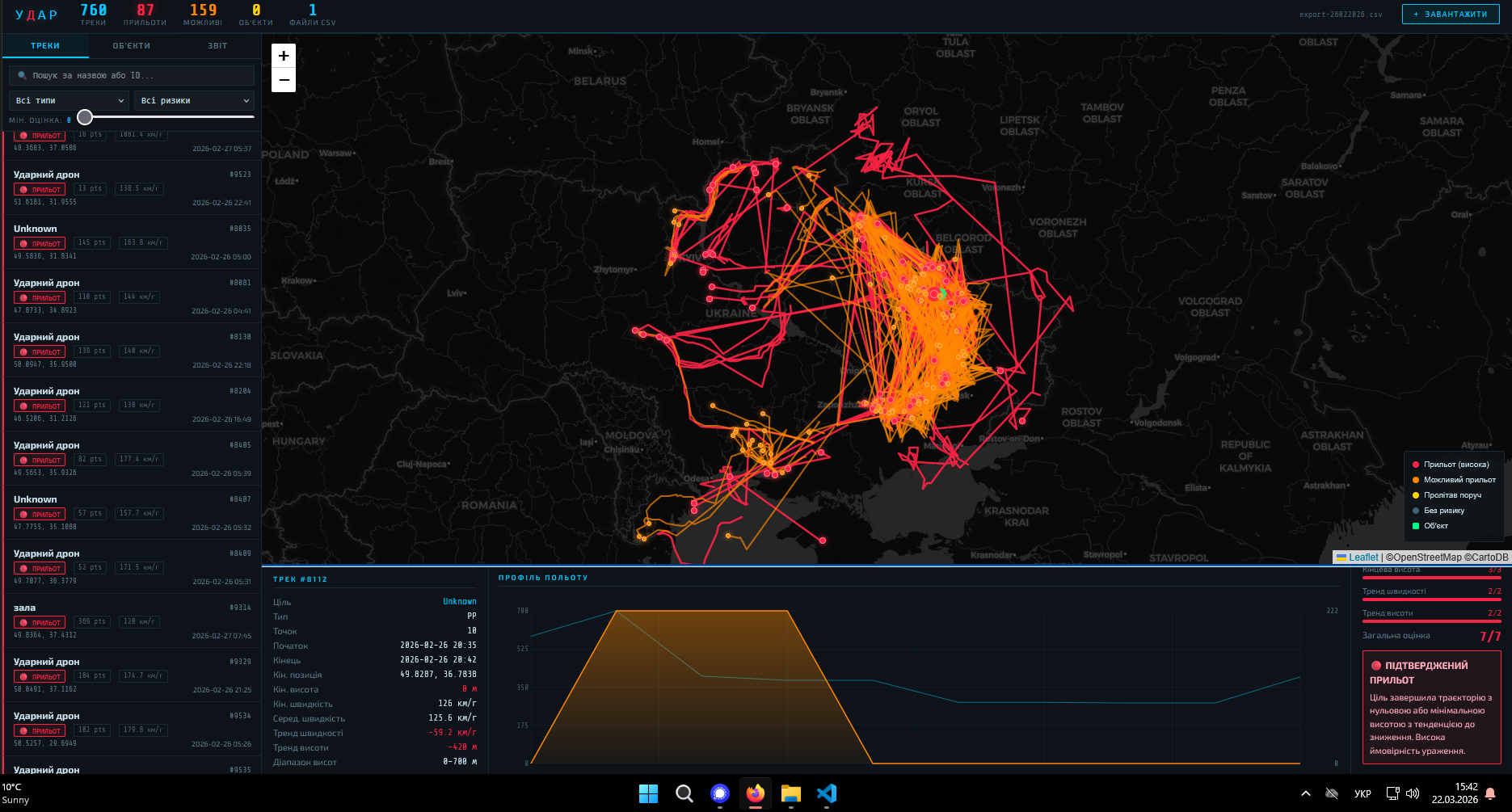Open the volume control in tray
Viewport: 1512px width, 812px height.
pyautogui.click(x=1413, y=793)
